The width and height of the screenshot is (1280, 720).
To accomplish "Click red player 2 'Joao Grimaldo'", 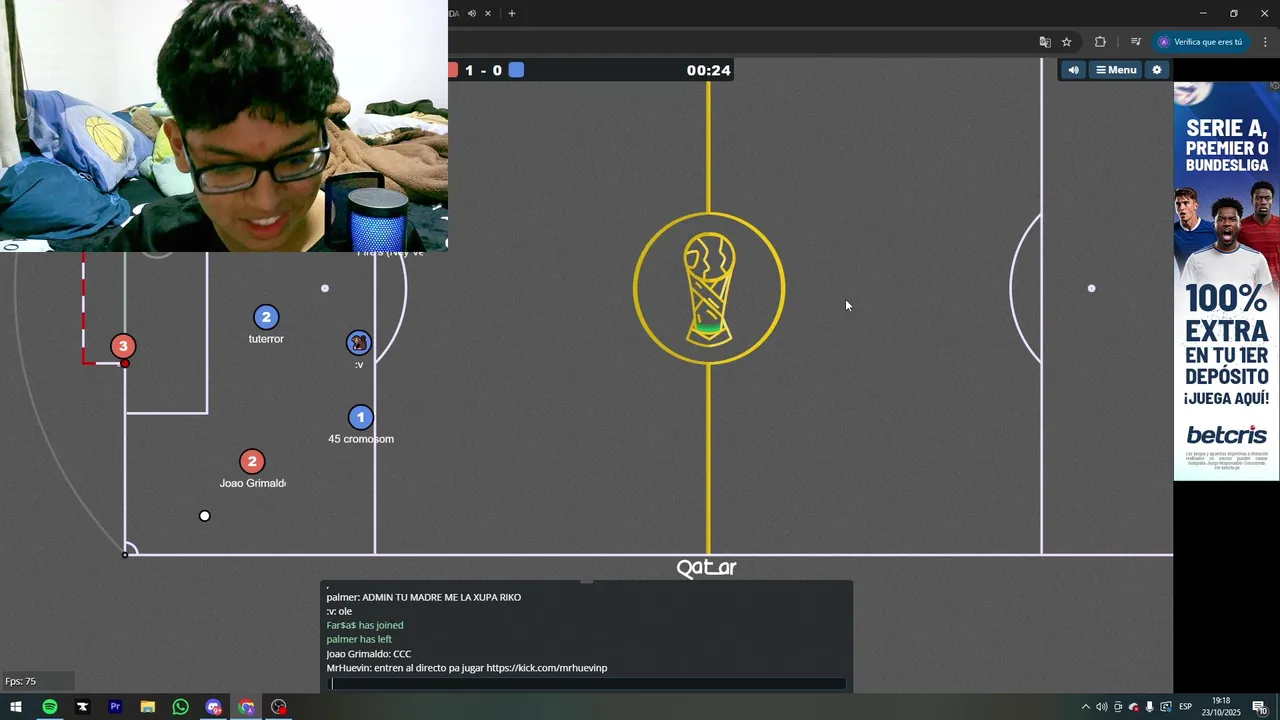I will coord(252,461).
